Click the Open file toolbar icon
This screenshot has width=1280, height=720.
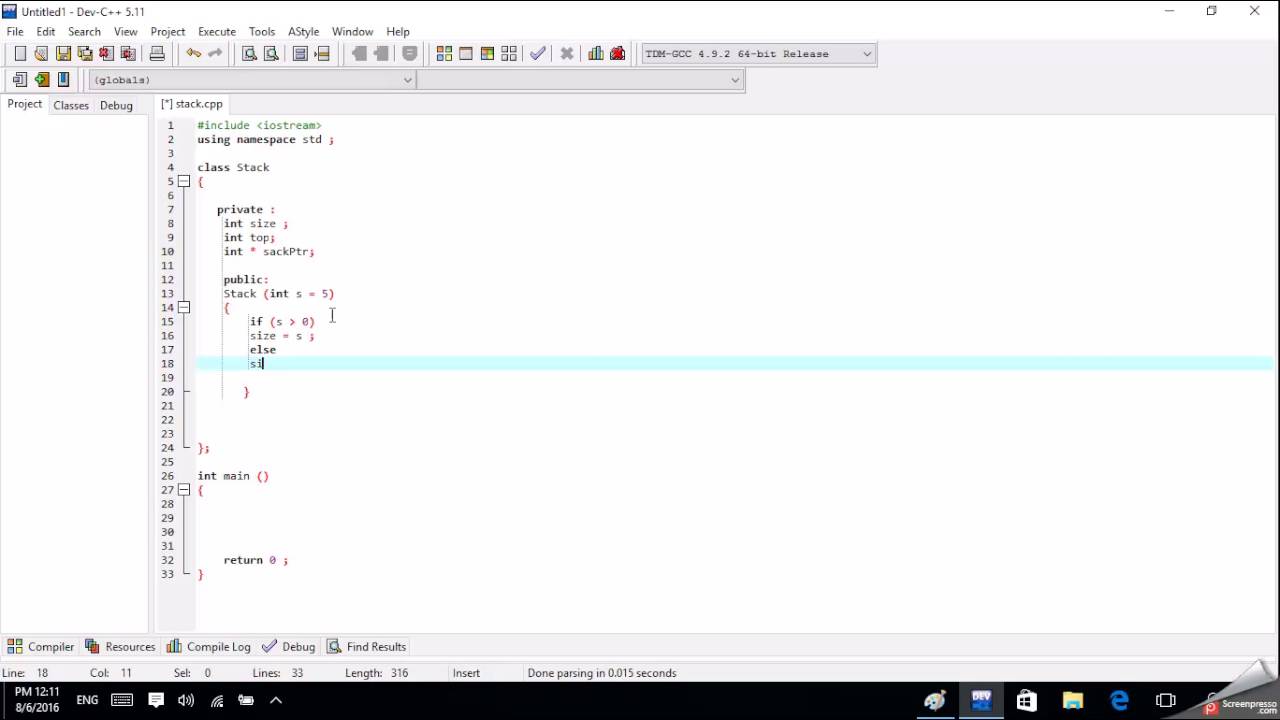pos(41,54)
